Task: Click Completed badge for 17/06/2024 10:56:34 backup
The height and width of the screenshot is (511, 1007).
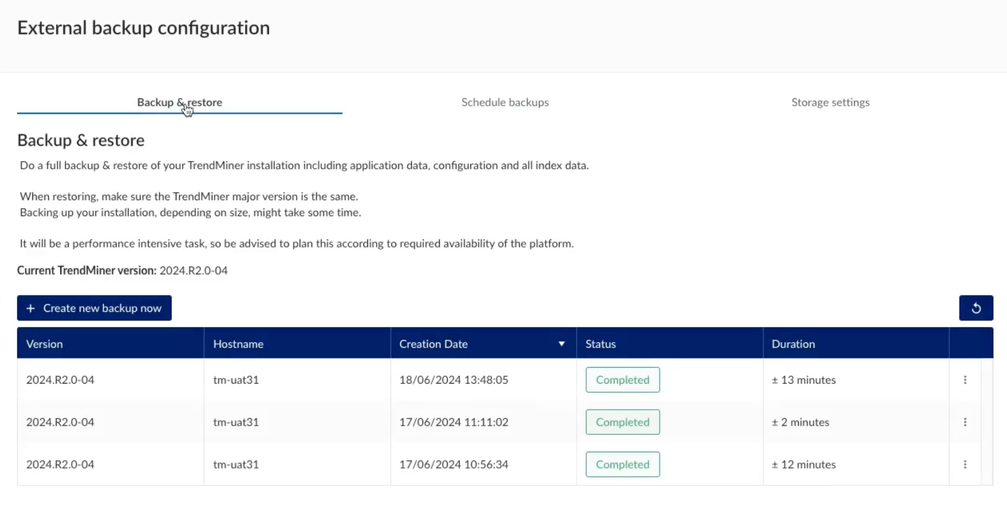Action: (622, 464)
